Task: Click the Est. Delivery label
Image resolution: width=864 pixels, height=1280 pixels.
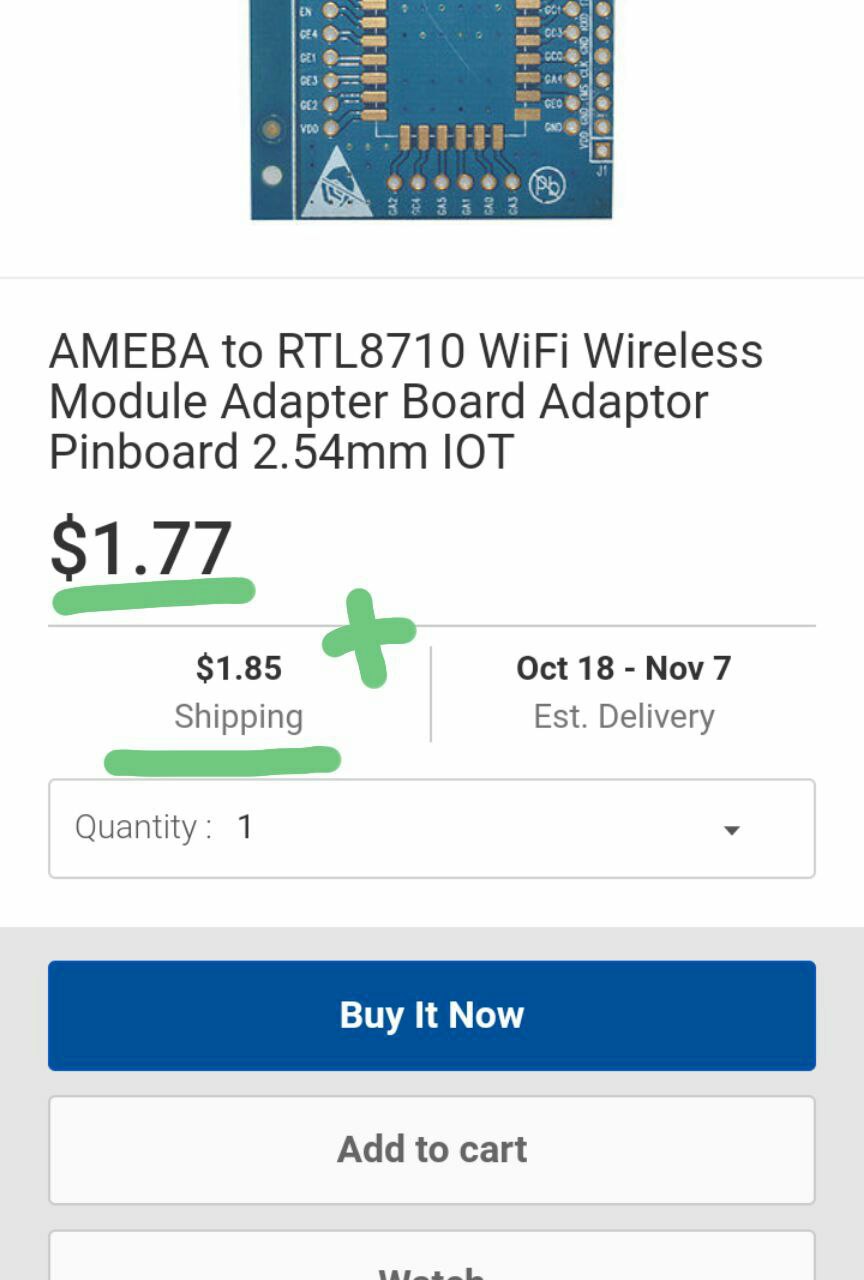Action: coord(623,716)
